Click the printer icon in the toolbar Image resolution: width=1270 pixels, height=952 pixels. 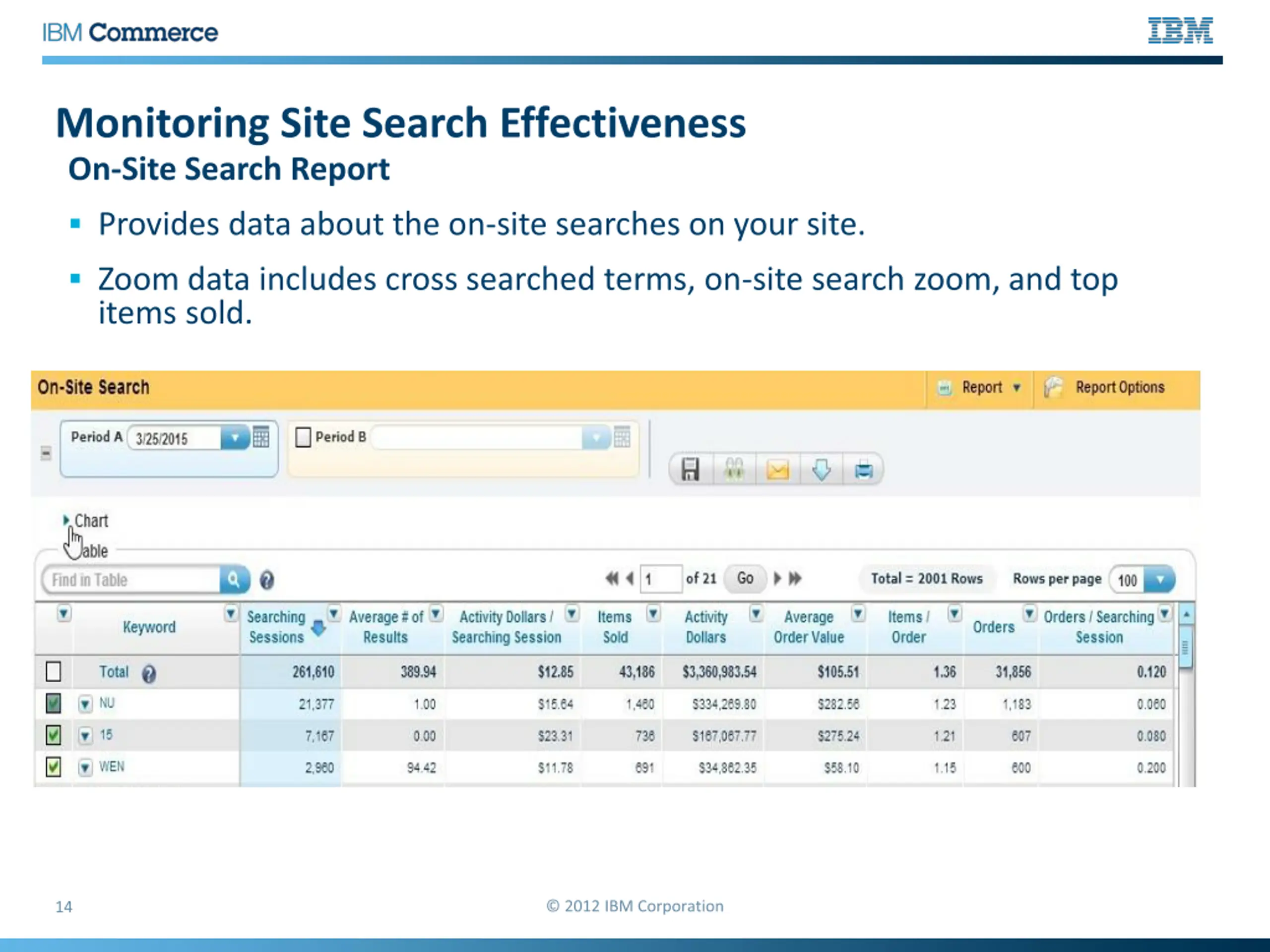[x=864, y=471]
